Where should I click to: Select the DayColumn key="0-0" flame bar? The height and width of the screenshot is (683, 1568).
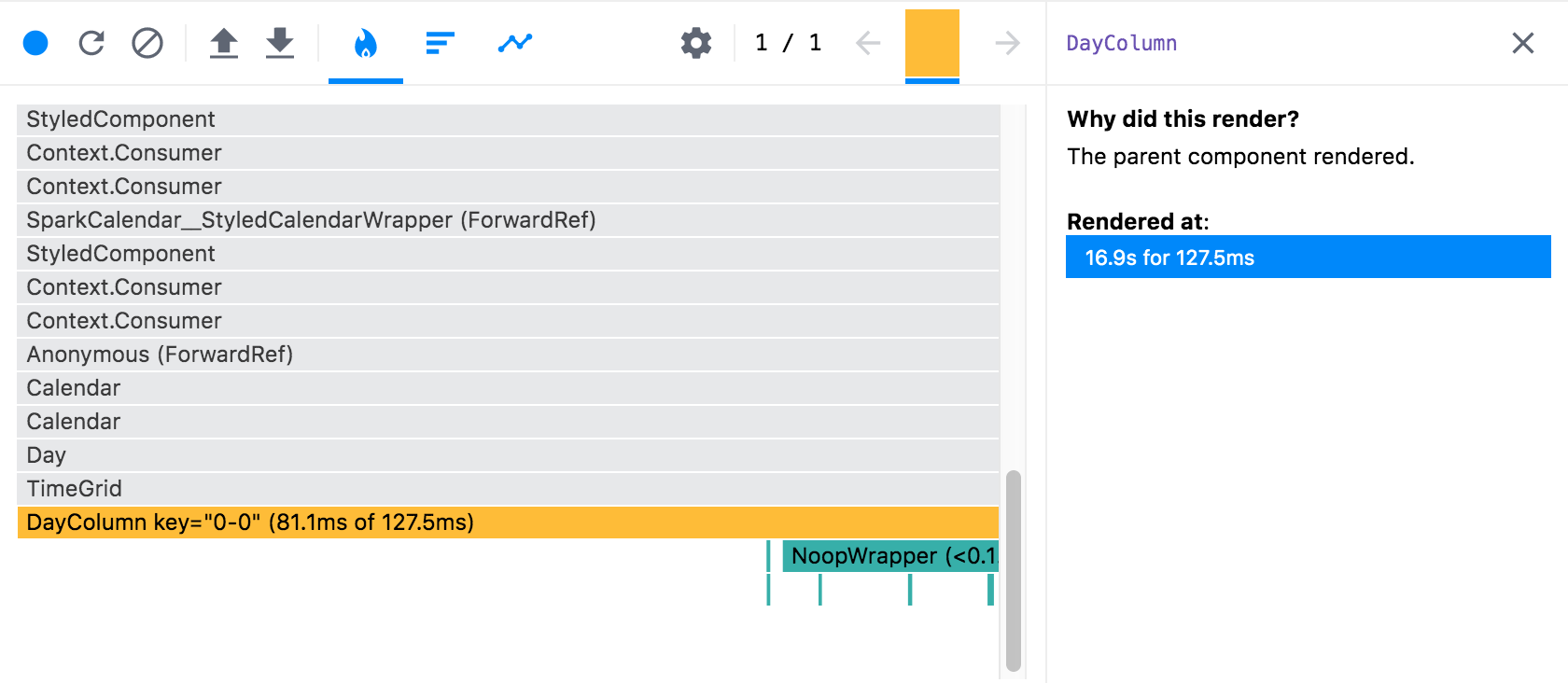tap(373, 523)
